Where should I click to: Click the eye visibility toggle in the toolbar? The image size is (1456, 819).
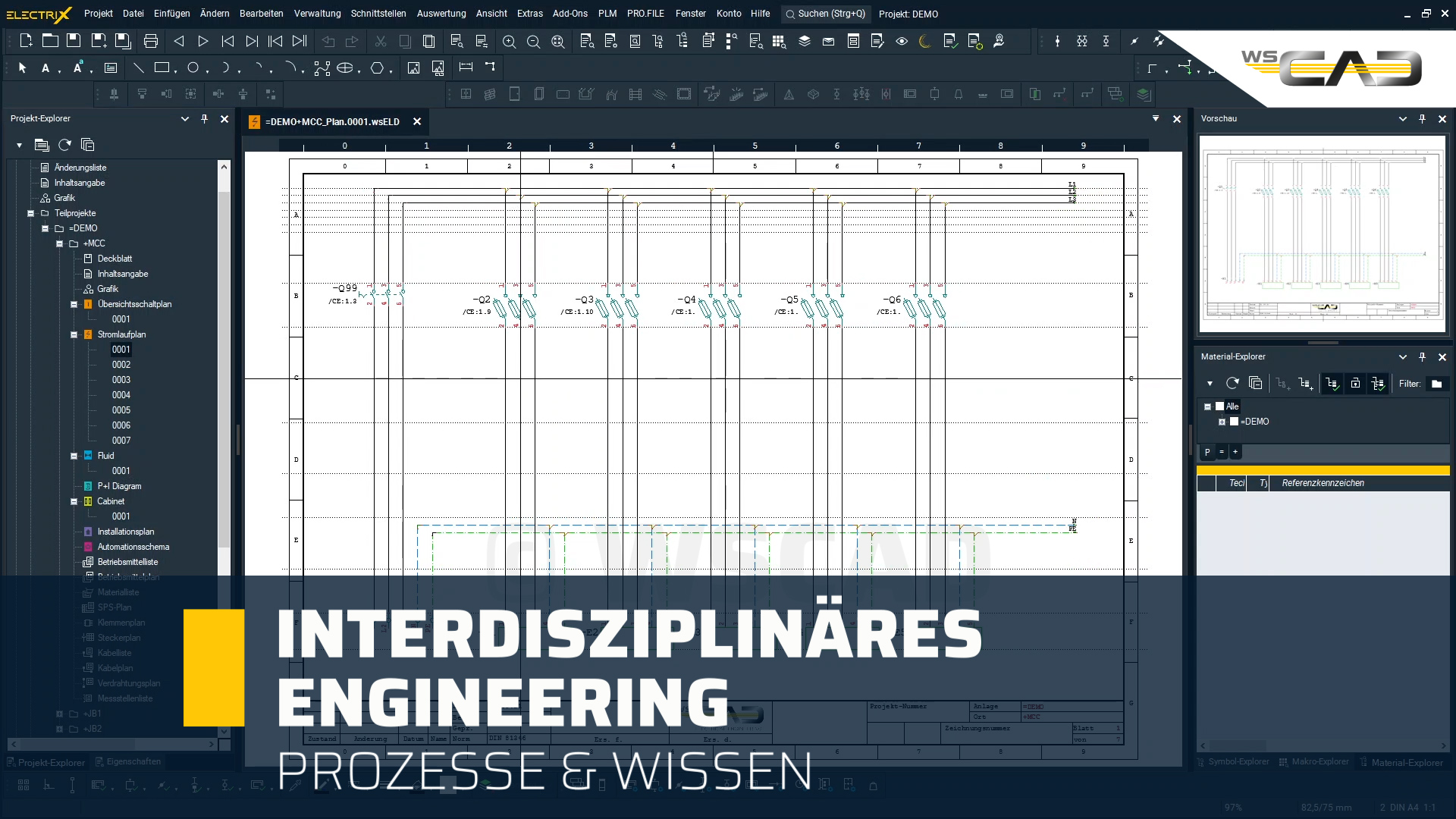(902, 42)
